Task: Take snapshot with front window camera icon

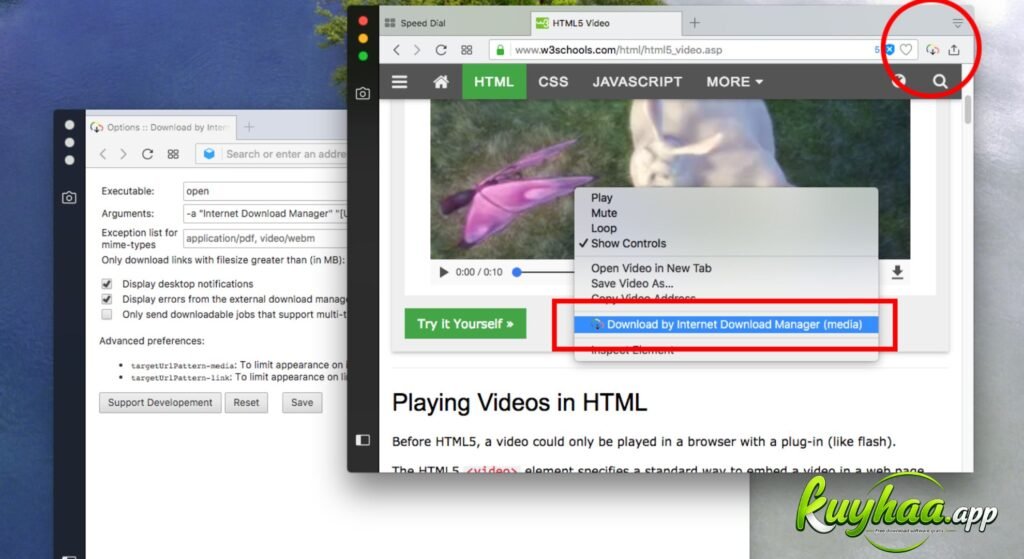Action: click(362, 93)
